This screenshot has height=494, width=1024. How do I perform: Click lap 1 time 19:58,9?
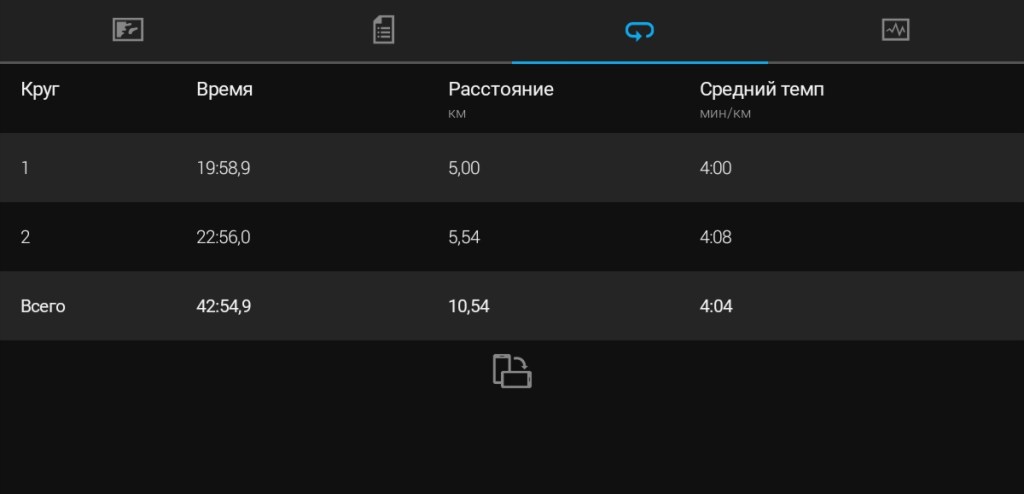pyautogui.click(x=223, y=168)
